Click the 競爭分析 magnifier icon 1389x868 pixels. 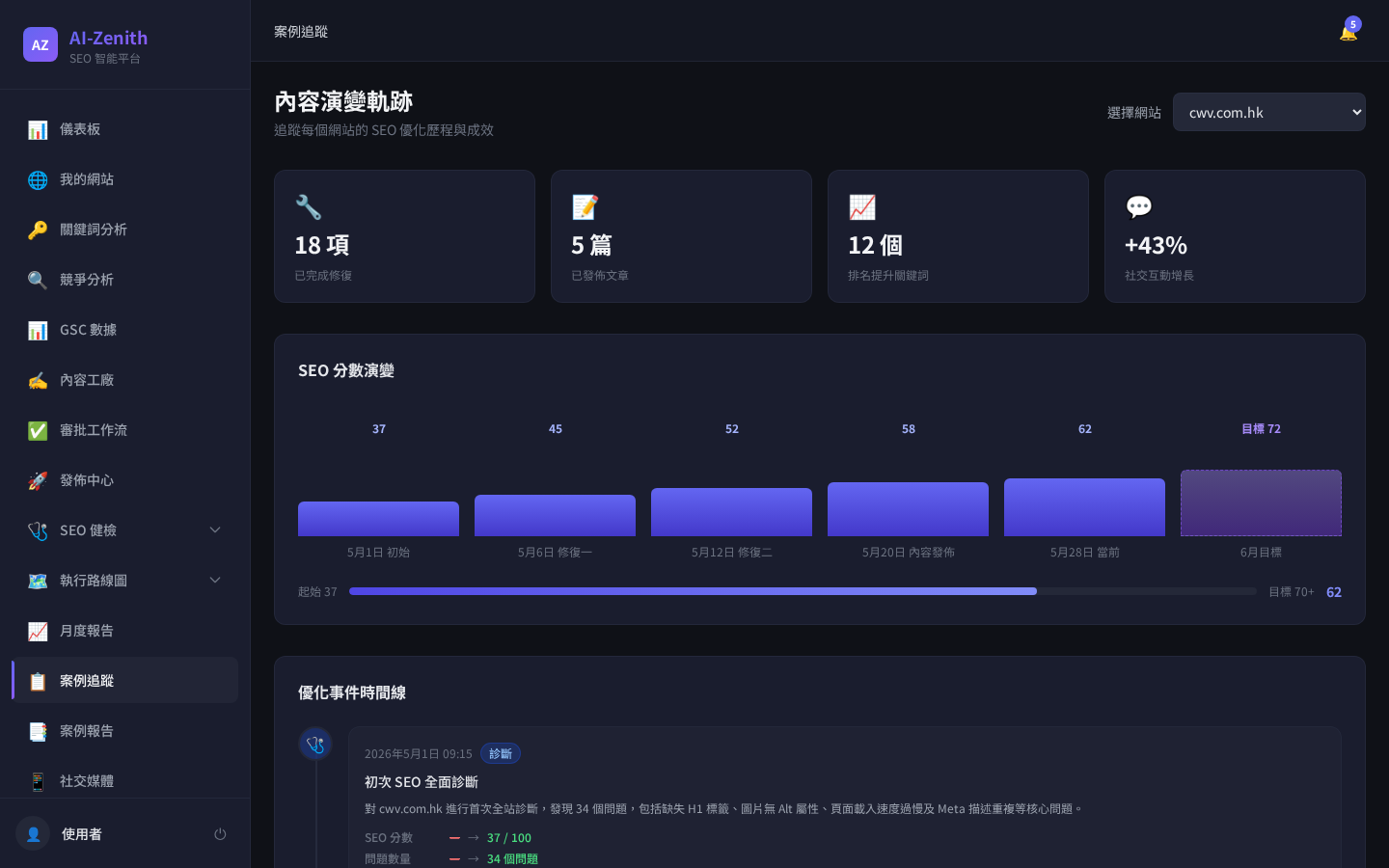click(x=38, y=280)
